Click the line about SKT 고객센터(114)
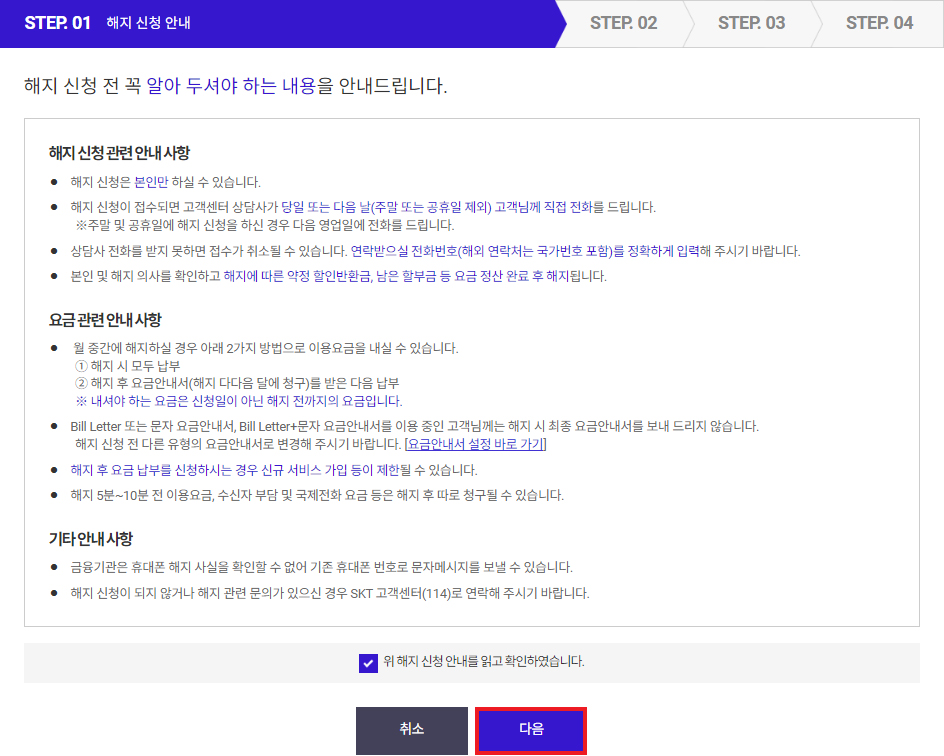Viewport: 944px width, 756px height. (x=330, y=593)
